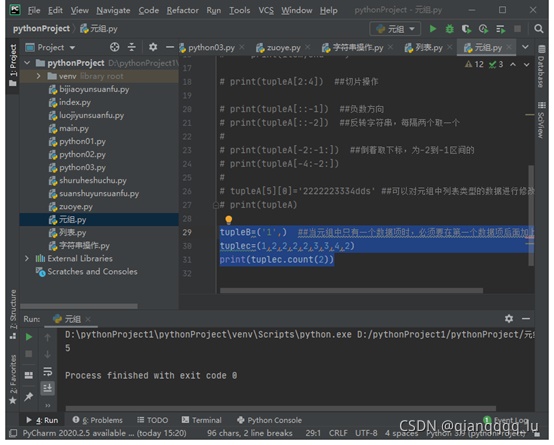Pin the Run tab with pin icon

(29, 397)
